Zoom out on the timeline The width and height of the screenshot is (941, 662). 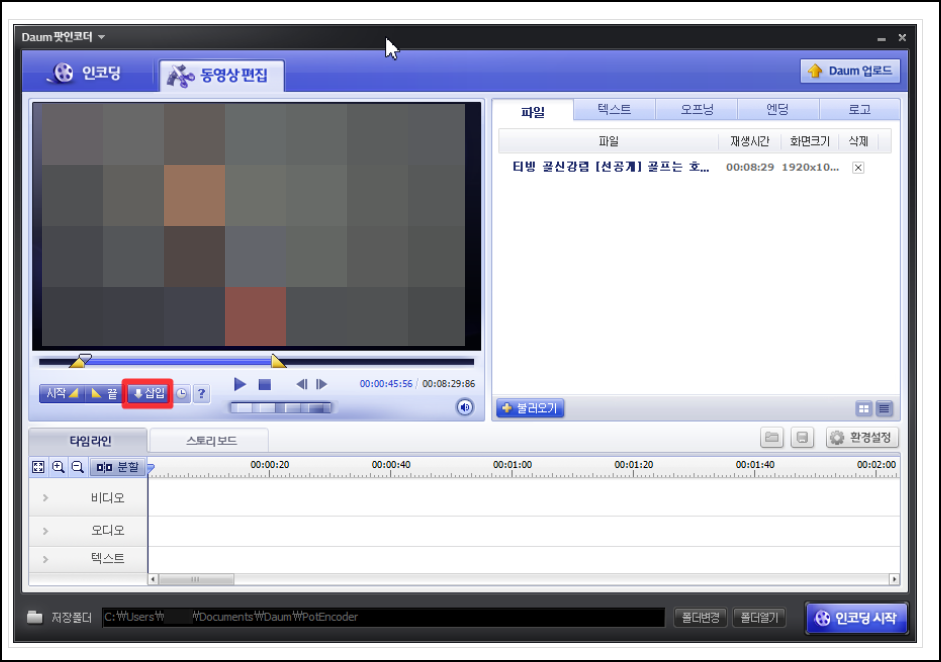point(77,467)
